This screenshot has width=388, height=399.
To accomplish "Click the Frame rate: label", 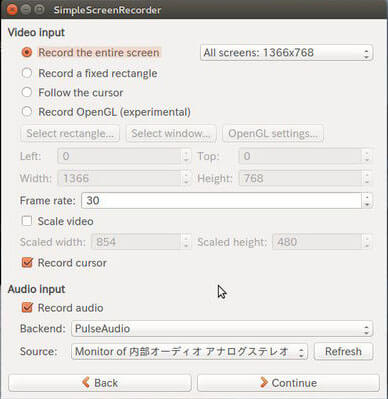I will (48, 201).
